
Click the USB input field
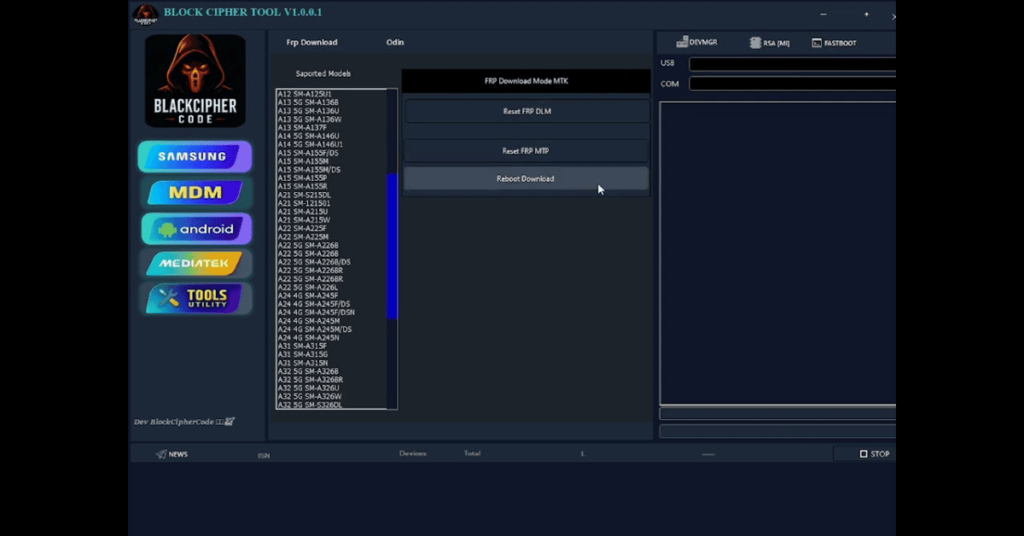pyautogui.click(x=793, y=63)
